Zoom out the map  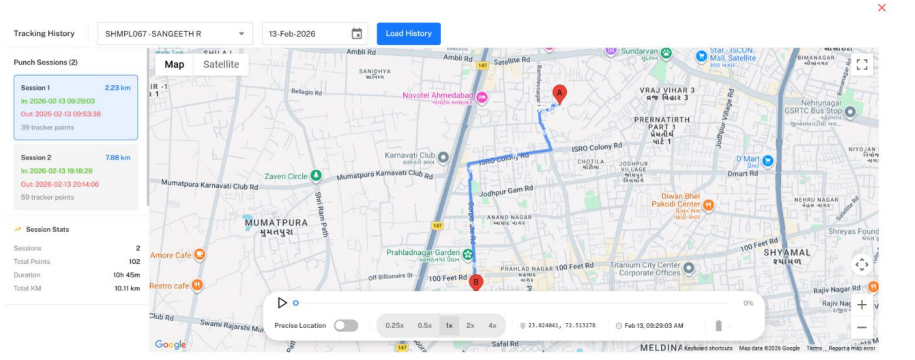coord(862,327)
